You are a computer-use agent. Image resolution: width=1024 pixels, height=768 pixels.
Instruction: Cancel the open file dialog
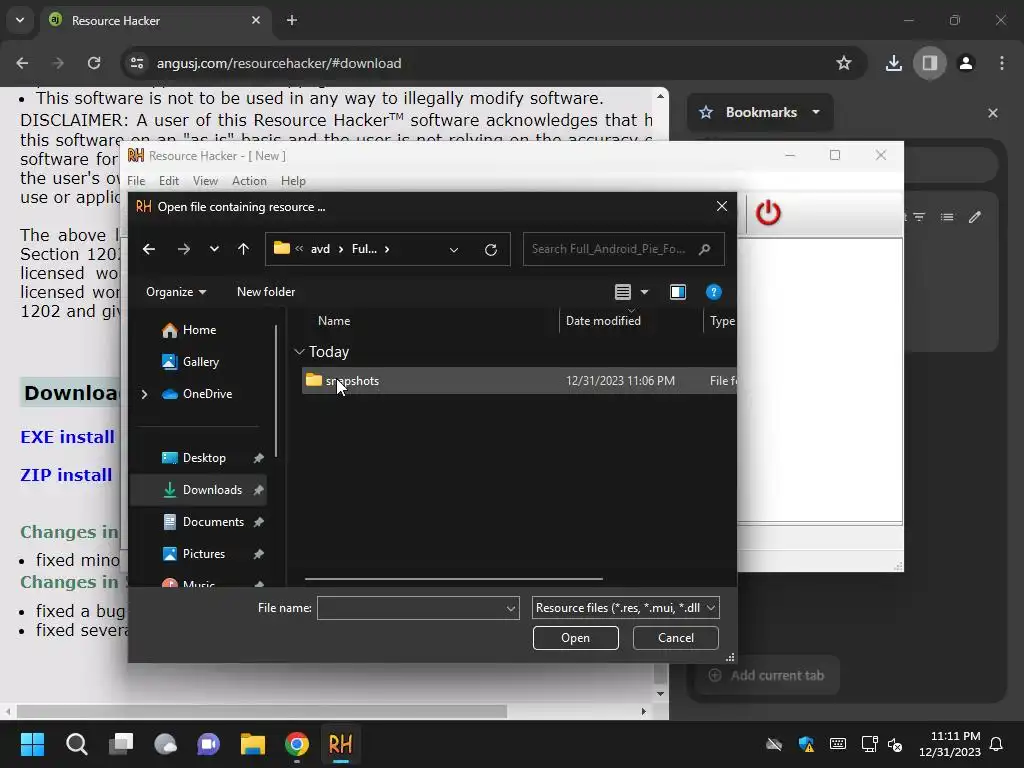[675, 638]
